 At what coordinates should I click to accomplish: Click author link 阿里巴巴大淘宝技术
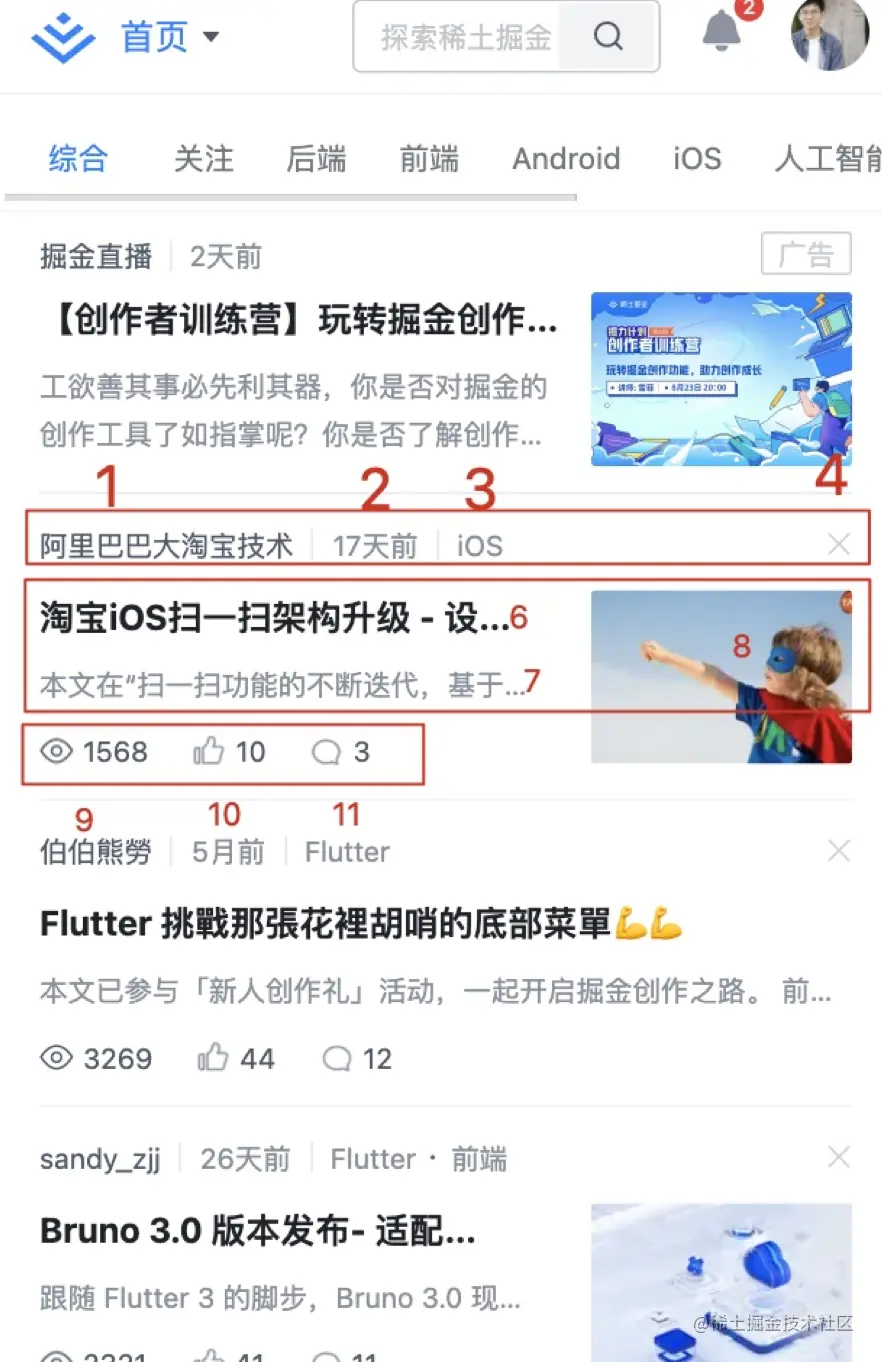[166, 546]
